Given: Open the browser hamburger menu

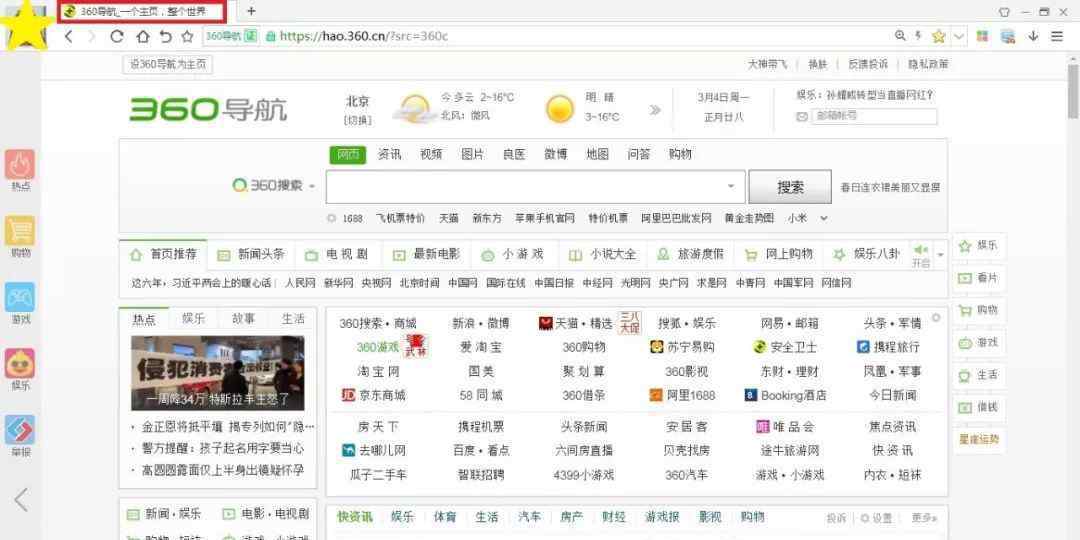Looking at the screenshot, I should pyautogui.click(x=1057, y=37).
